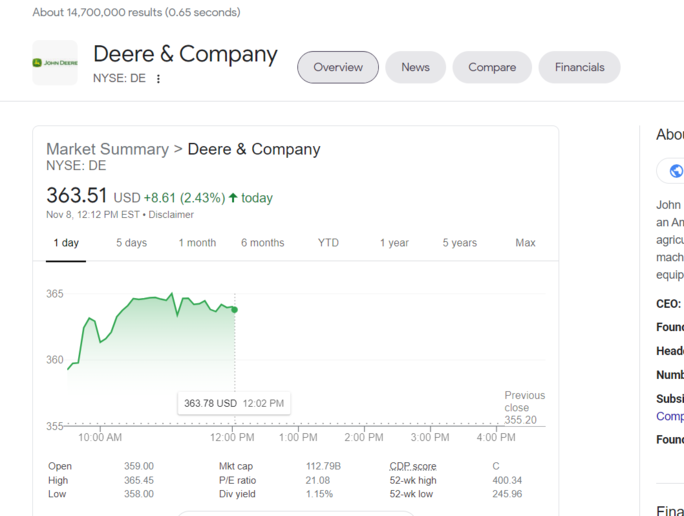Click the CDP score value C
The image size is (684, 516).
tap(496, 466)
